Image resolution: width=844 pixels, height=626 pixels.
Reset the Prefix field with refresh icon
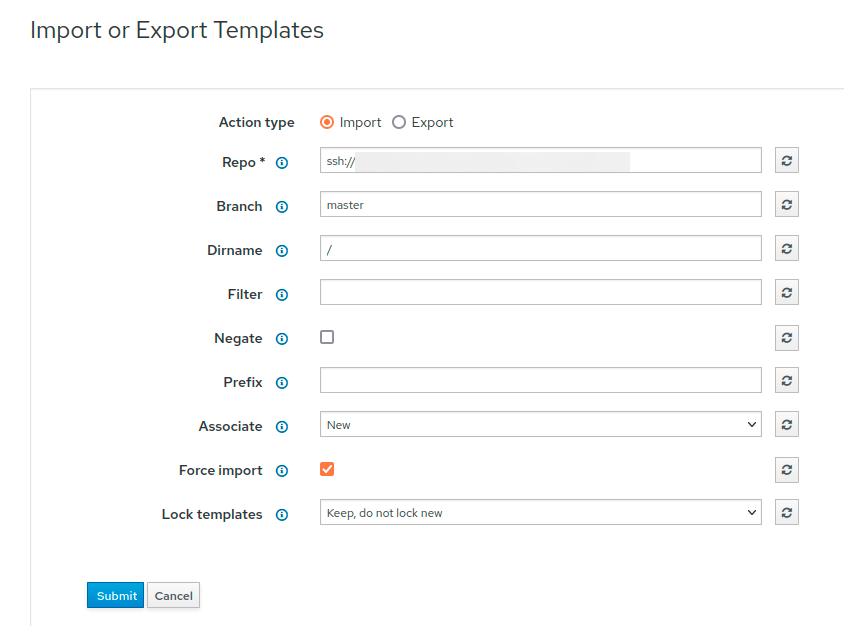(x=787, y=381)
